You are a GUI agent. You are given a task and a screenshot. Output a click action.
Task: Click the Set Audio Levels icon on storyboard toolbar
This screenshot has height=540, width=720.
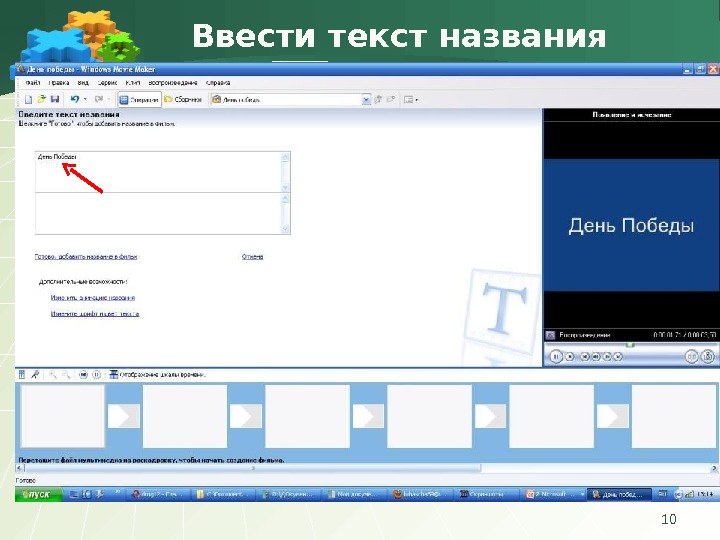(22, 375)
